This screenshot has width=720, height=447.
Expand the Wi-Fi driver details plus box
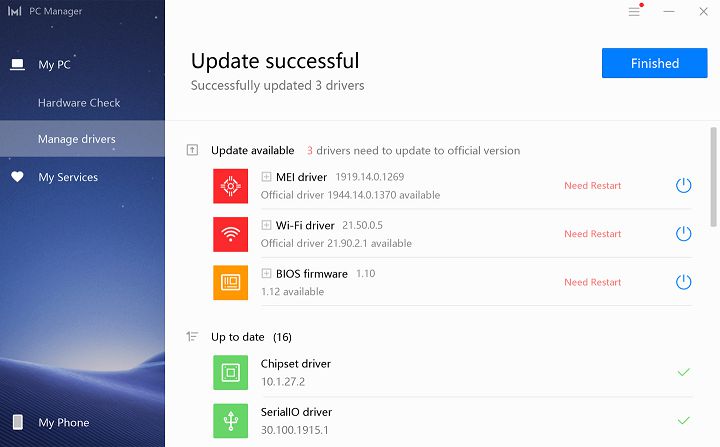(266, 225)
